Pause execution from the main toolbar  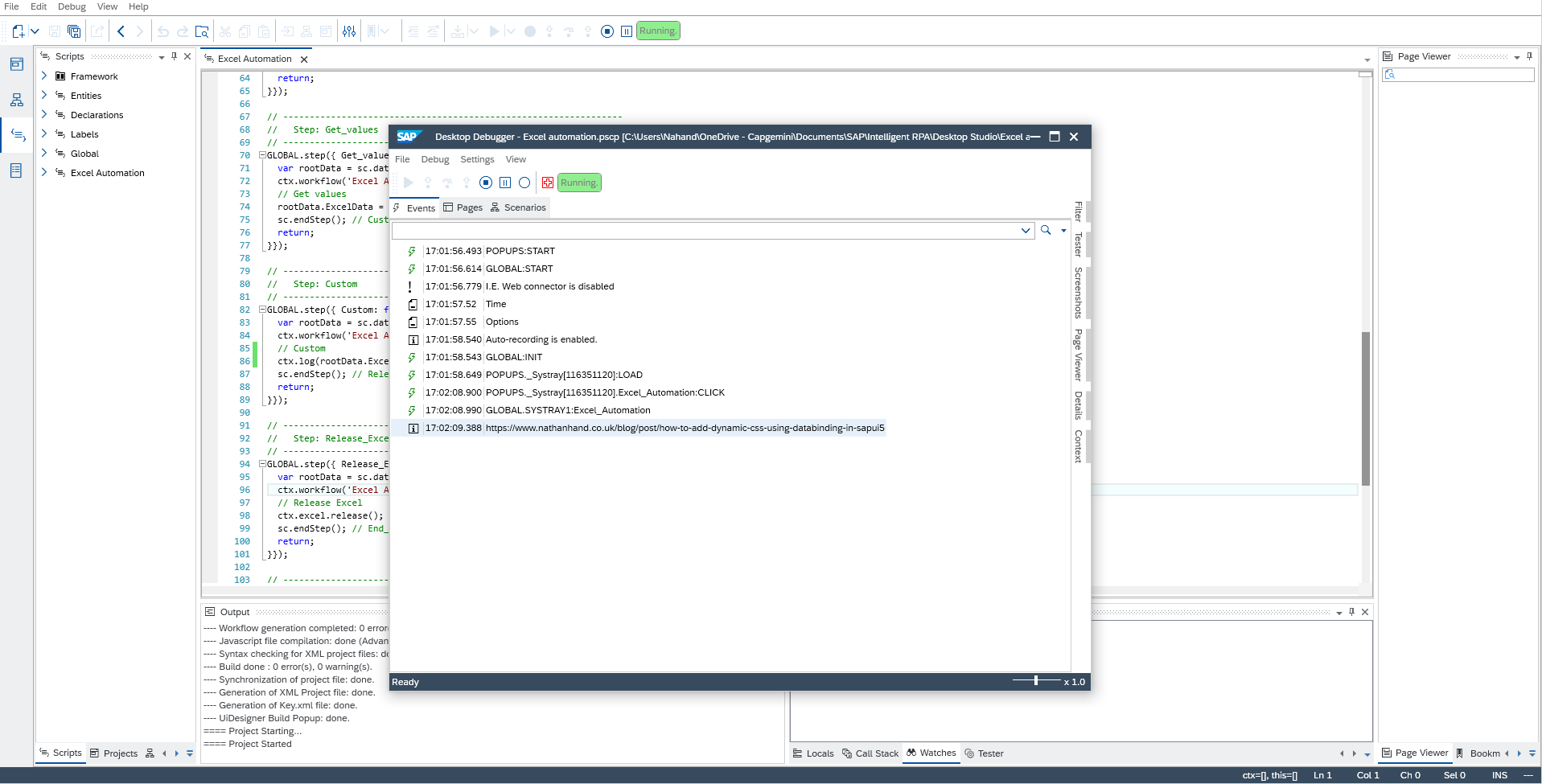[x=627, y=31]
